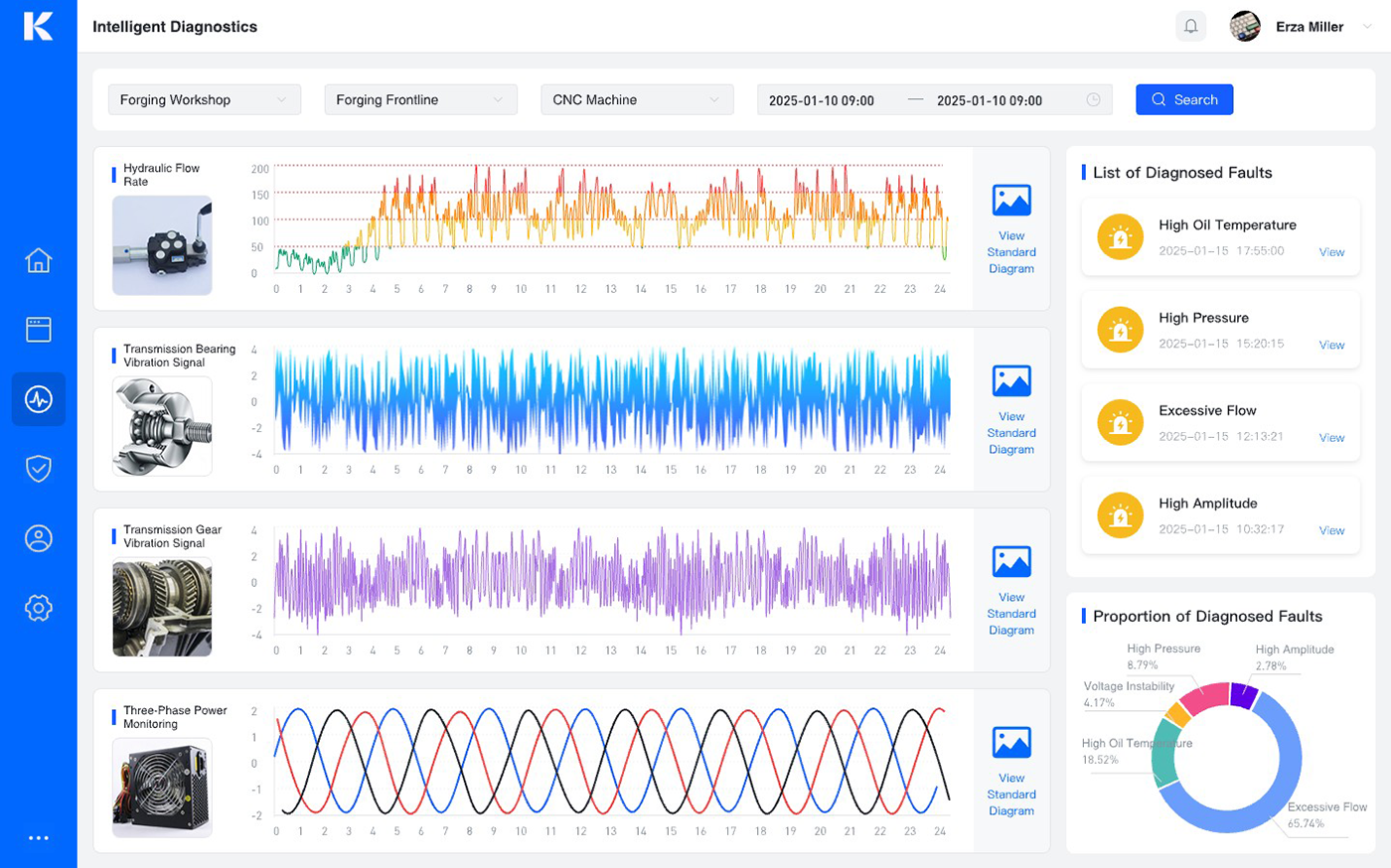Screen dimensions: 1391x868
Task: Click the Hydraulic Flow Rate chart label
Action: pos(161,175)
